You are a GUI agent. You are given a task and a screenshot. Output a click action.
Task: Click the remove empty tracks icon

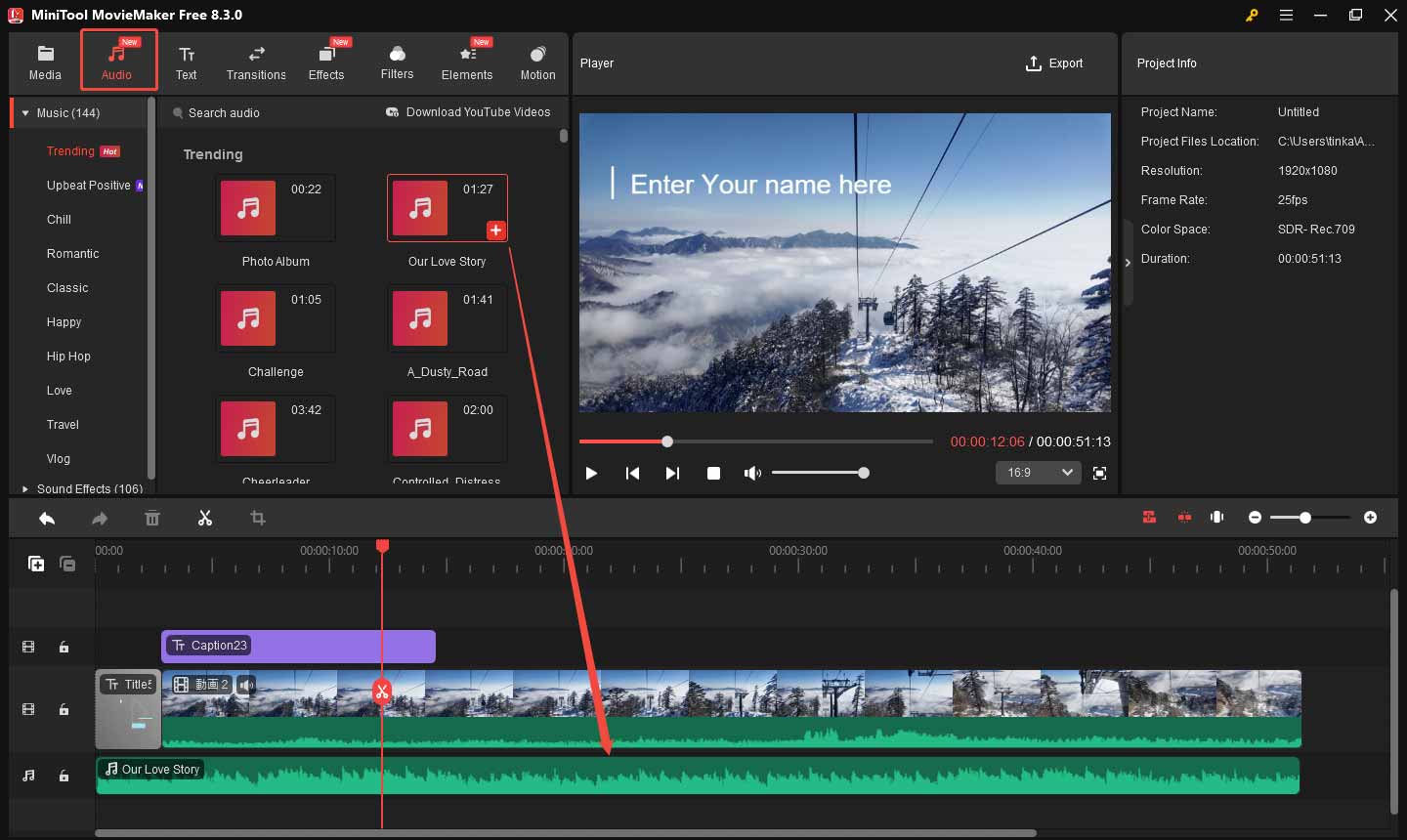[67, 564]
